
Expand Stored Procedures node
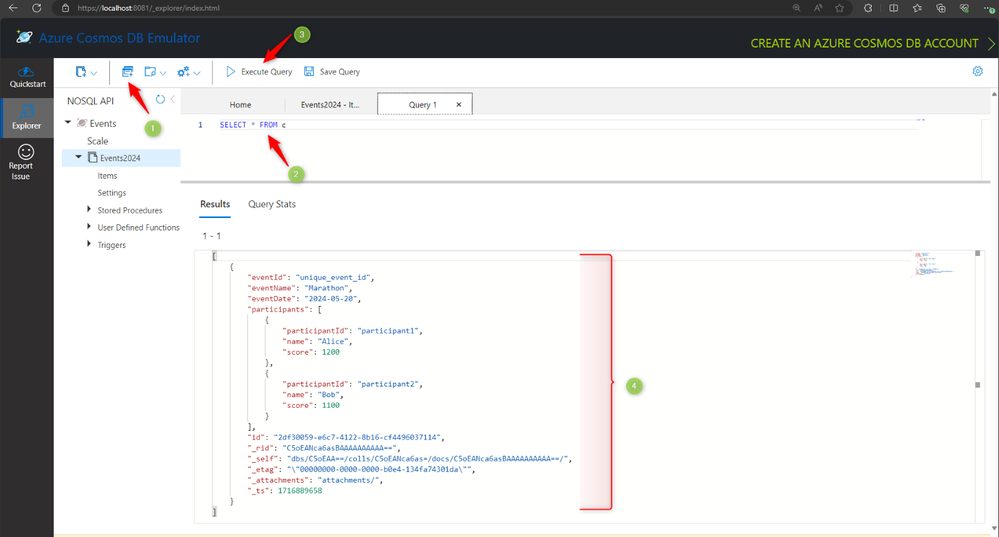(x=89, y=209)
